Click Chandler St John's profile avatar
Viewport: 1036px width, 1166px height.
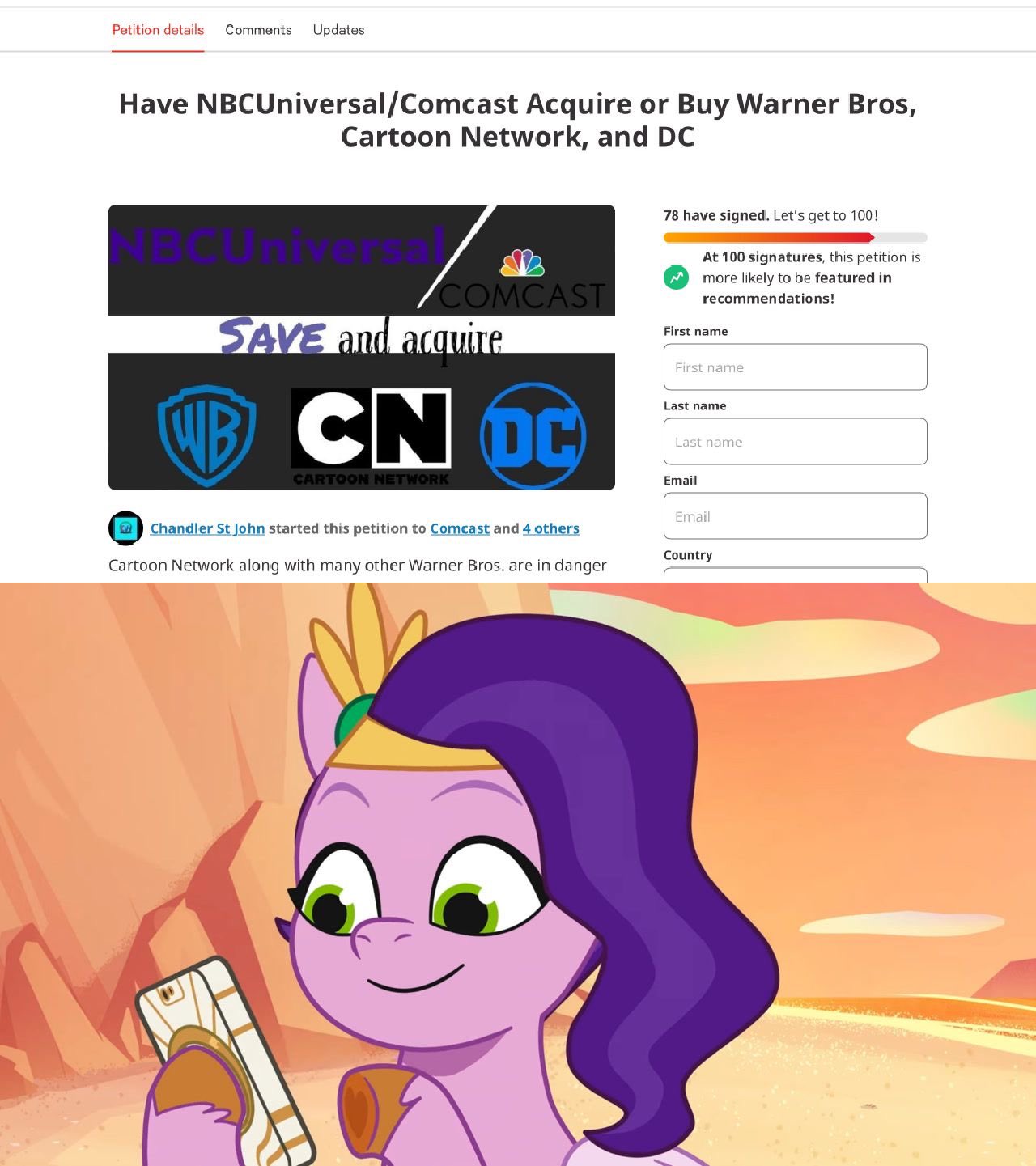tap(125, 528)
